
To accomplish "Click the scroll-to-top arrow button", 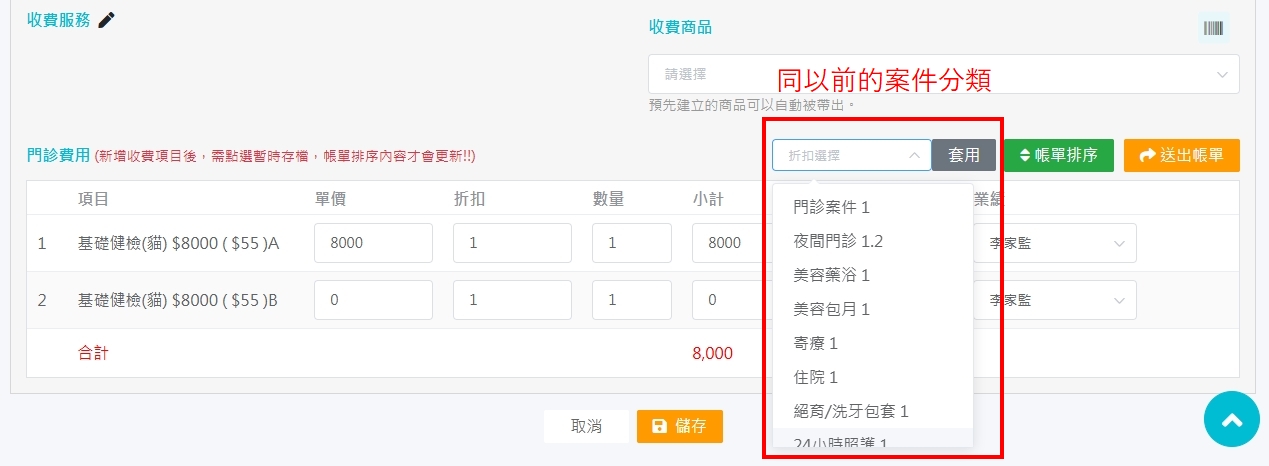I will (1231, 419).
